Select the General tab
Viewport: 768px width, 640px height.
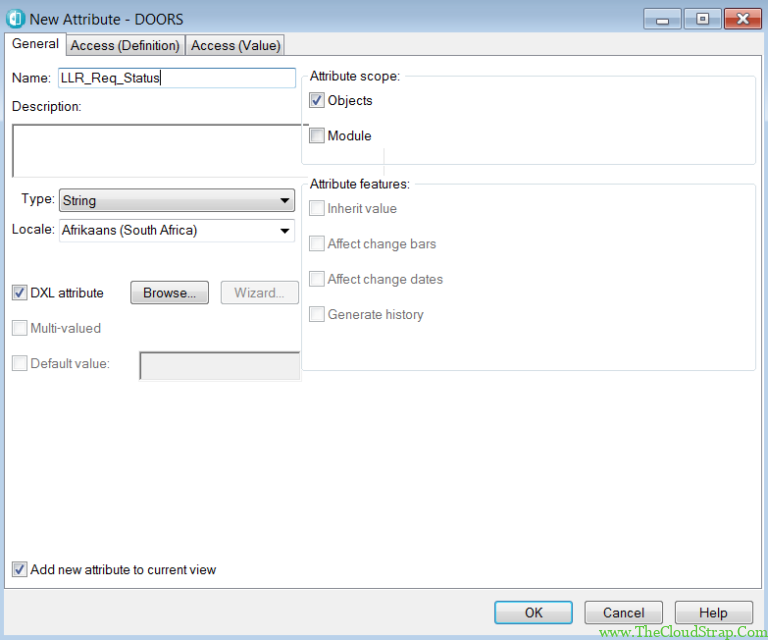point(35,44)
